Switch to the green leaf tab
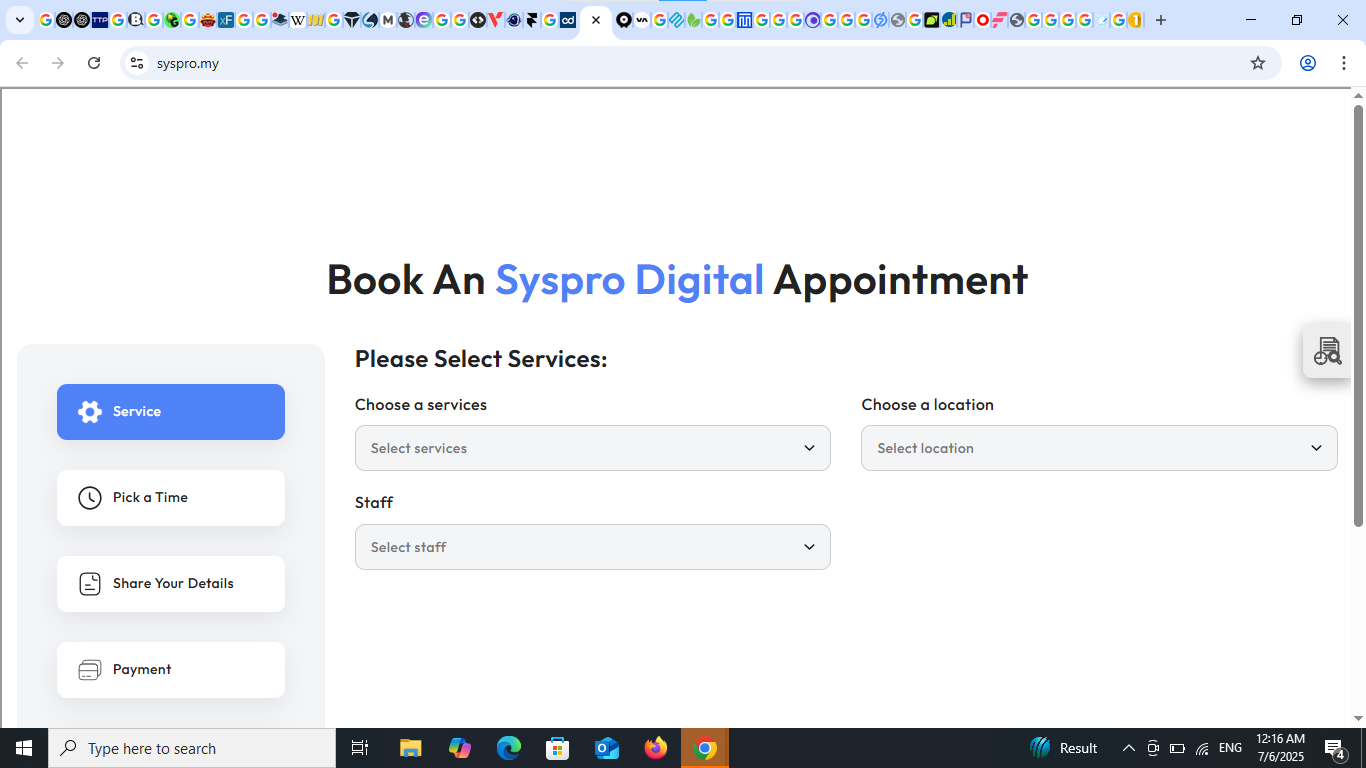This screenshot has width=1366, height=768. click(x=694, y=20)
